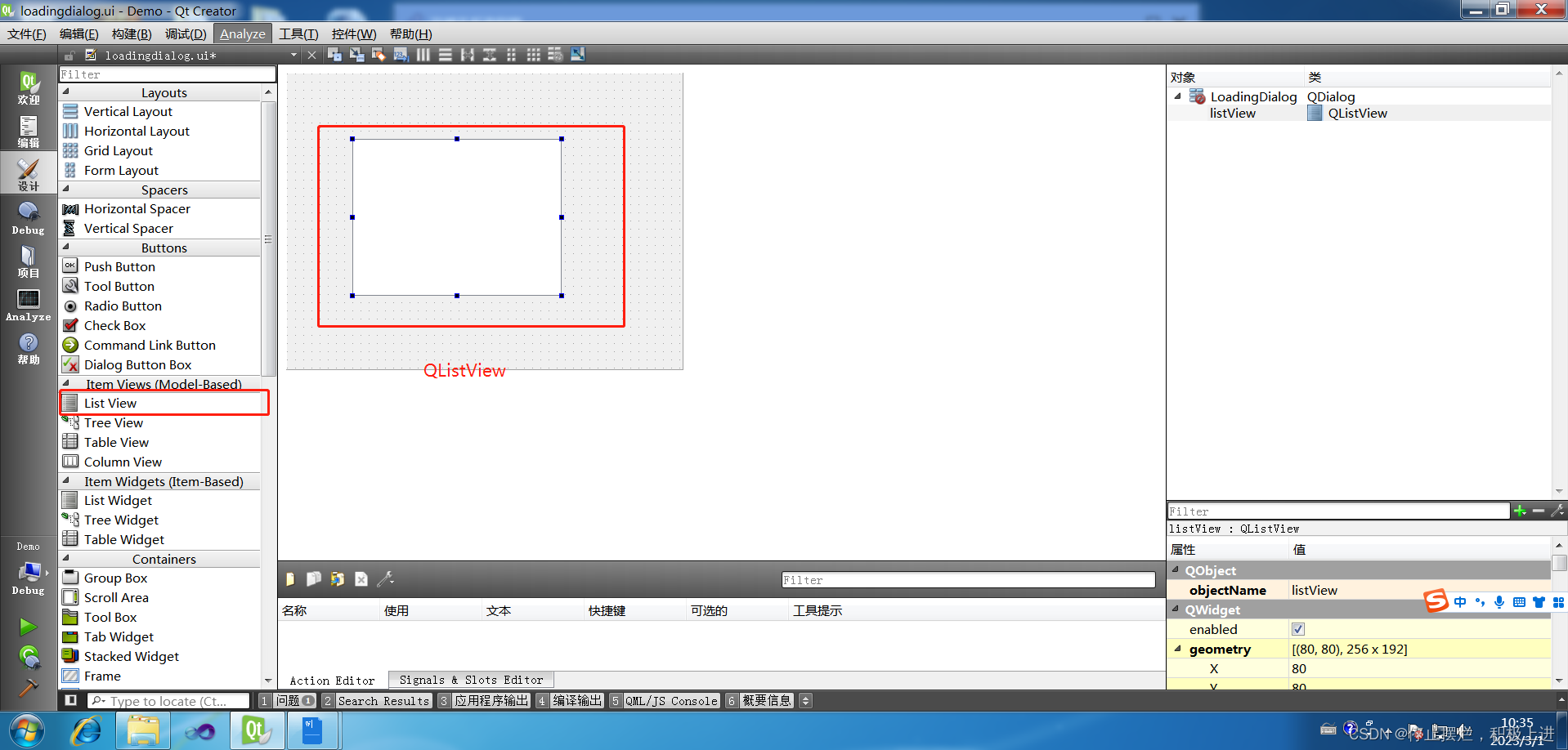
Task: Collapse the Spacers category
Action: (x=66, y=189)
